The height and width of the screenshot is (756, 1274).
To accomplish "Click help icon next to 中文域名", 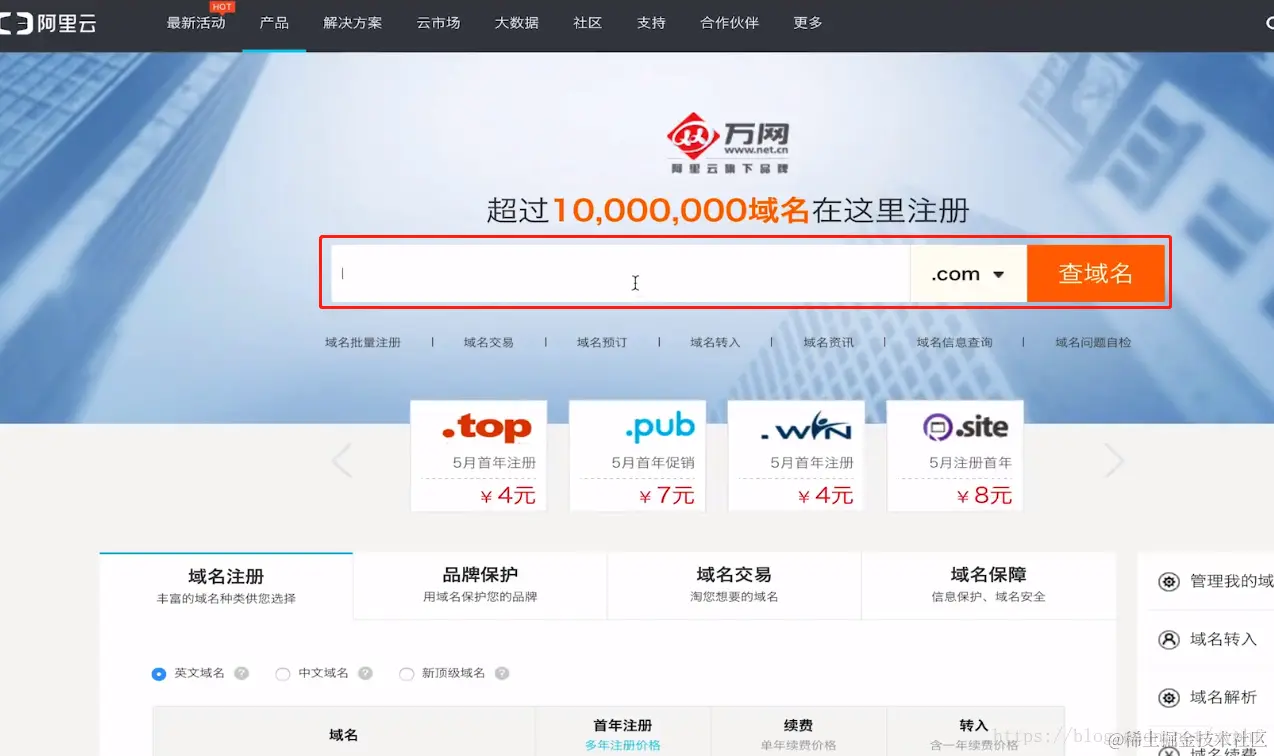I will click(365, 673).
